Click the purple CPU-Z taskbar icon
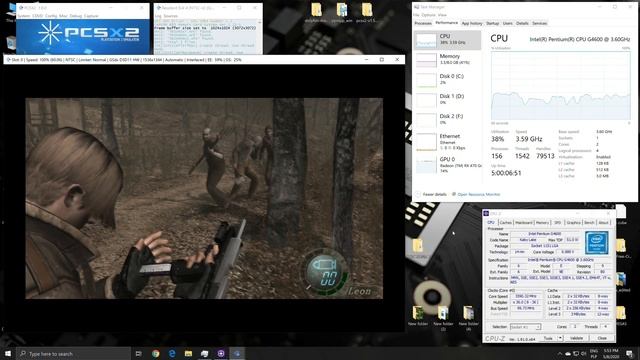The image size is (640, 360). [221, 353]
